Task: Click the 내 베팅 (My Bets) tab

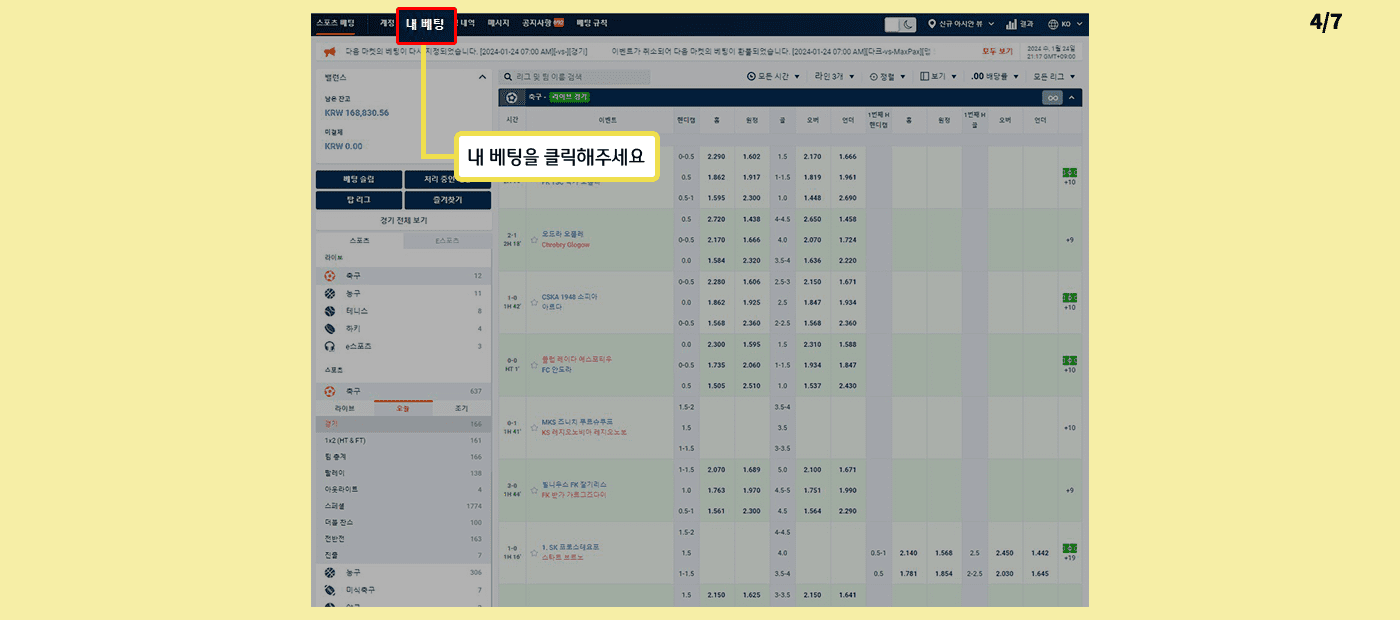Action: (x=426, y=24)
